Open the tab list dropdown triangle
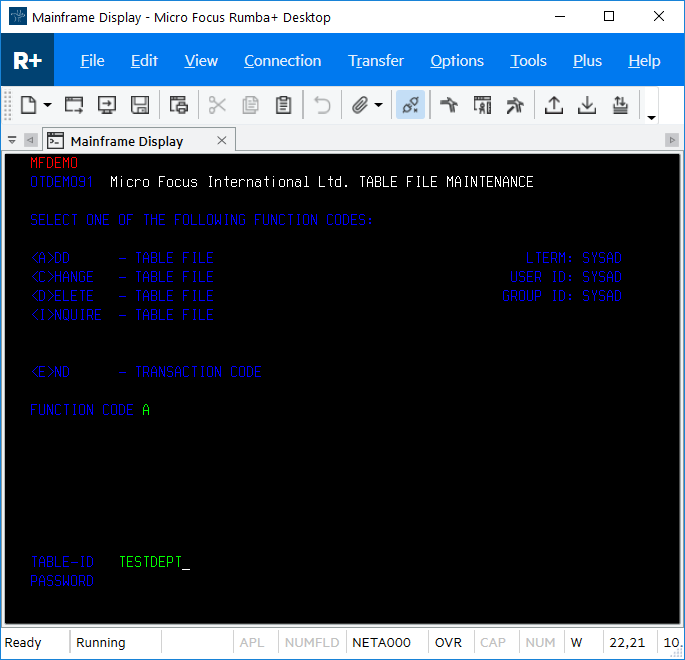This screenshot has height=660, width=685. pyautogui.click(x=12, y=141)
